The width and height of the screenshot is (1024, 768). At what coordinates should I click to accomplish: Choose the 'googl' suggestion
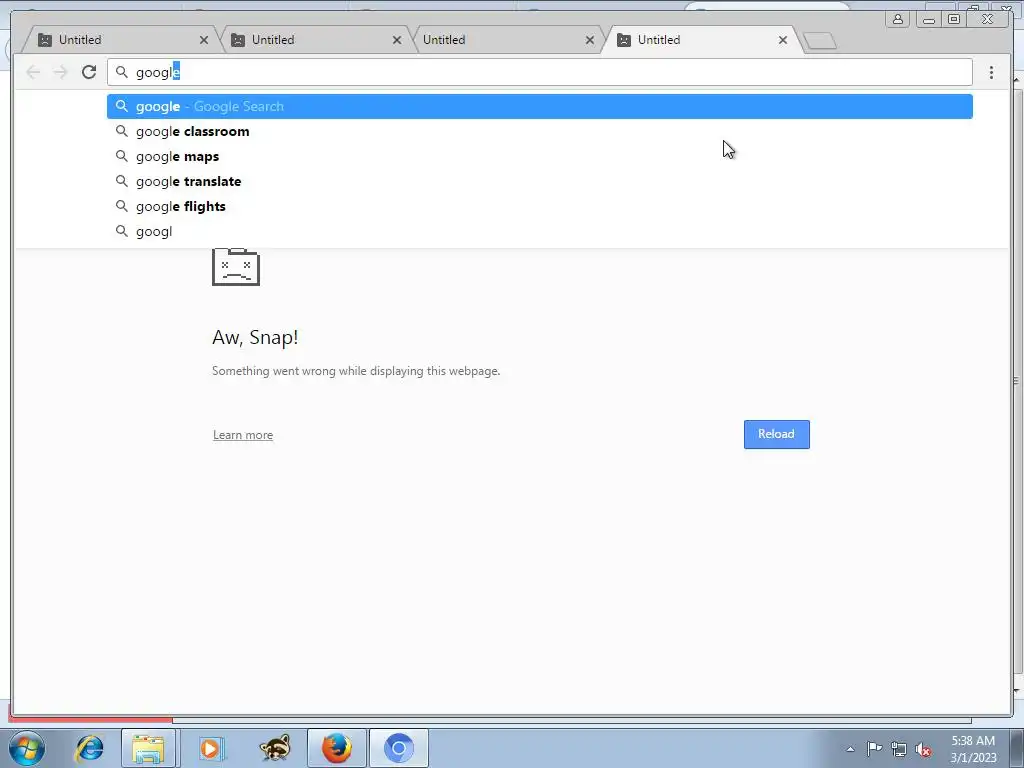(x=539, y=231)
